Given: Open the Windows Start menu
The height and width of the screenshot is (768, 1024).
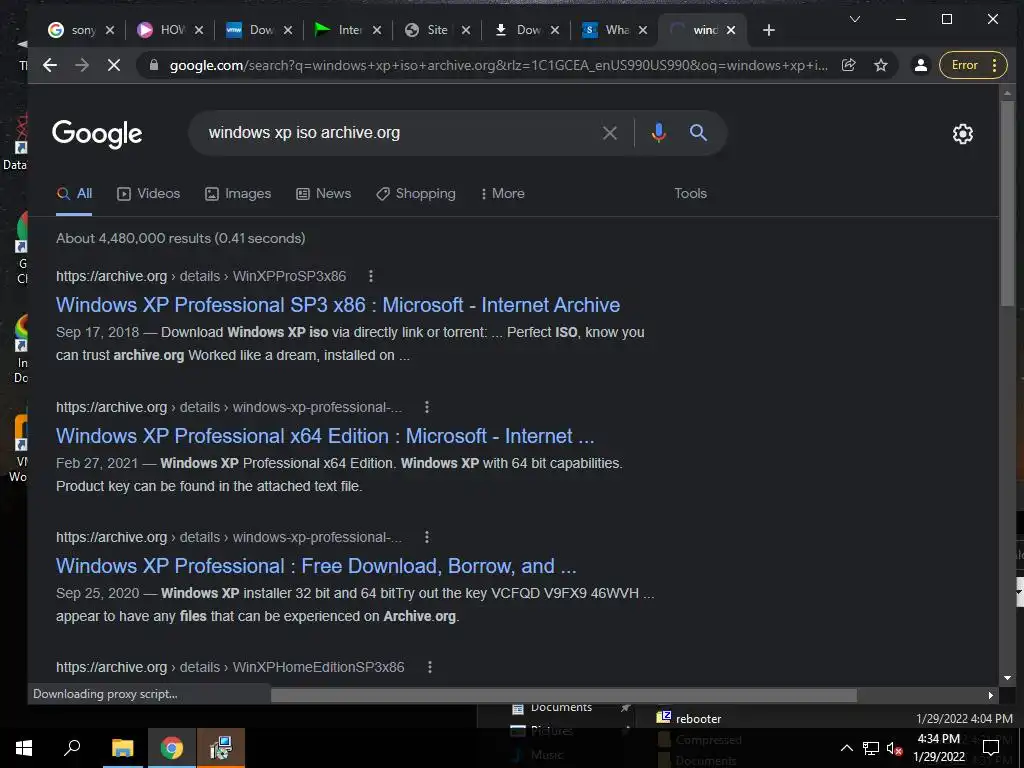Looking at the screenshot, I should (x=24, y=748).
